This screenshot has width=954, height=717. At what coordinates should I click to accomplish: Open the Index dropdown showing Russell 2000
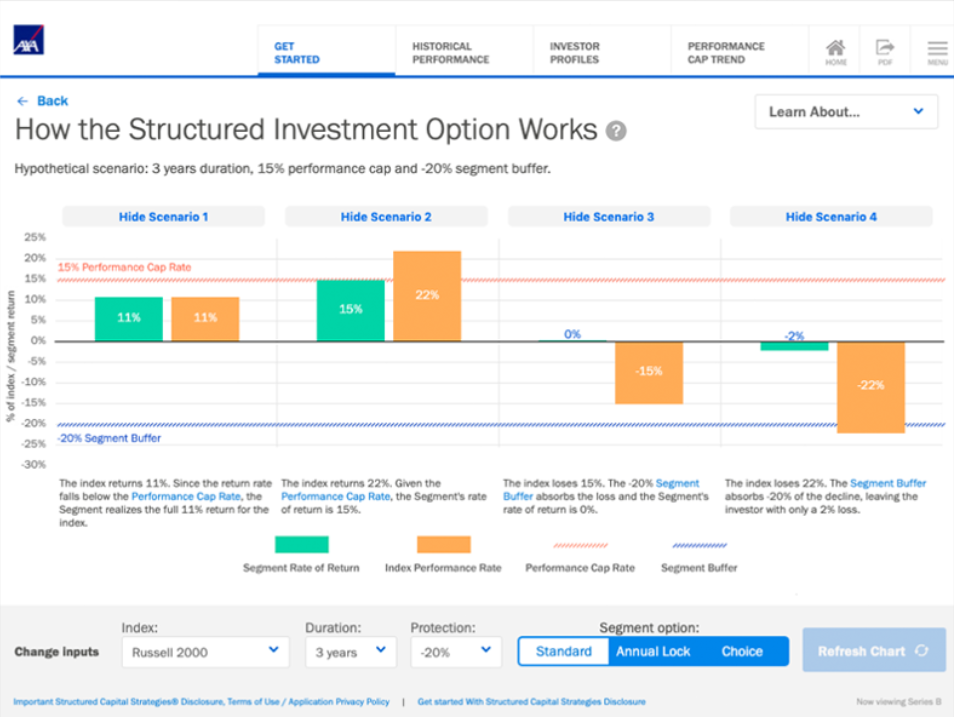tap(205, 652)
